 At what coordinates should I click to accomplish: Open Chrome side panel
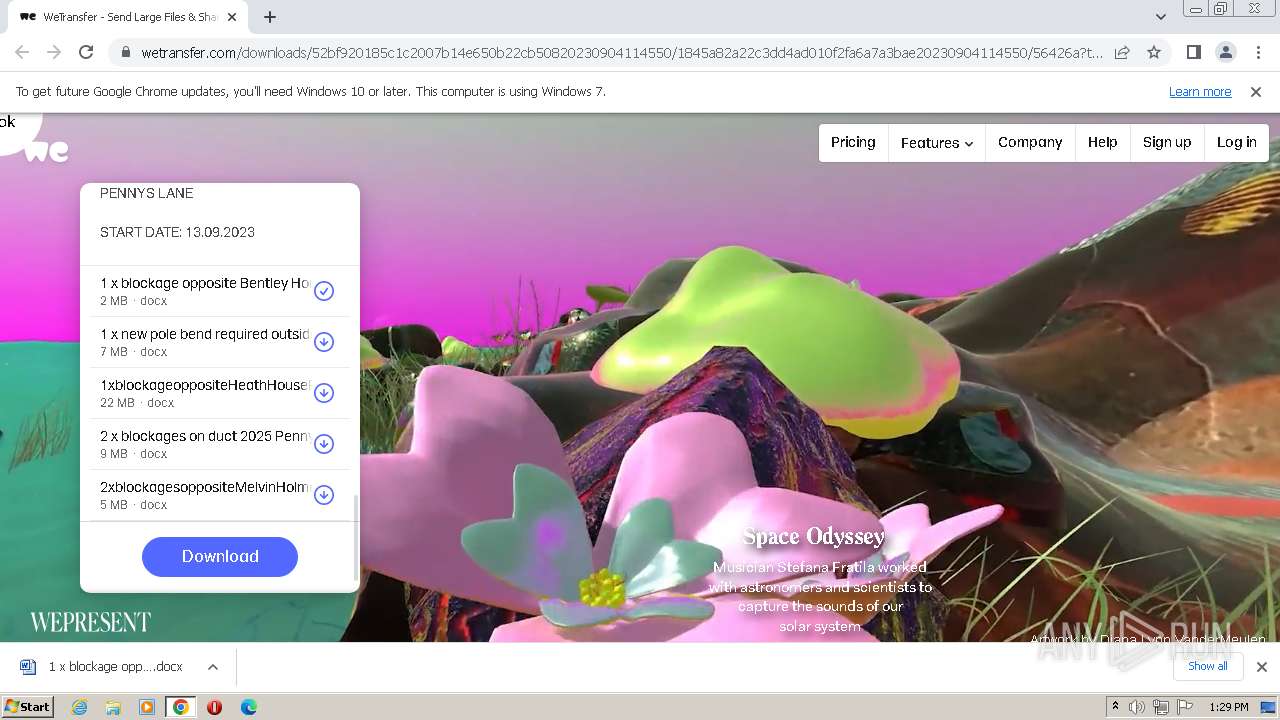(1193, 52)
